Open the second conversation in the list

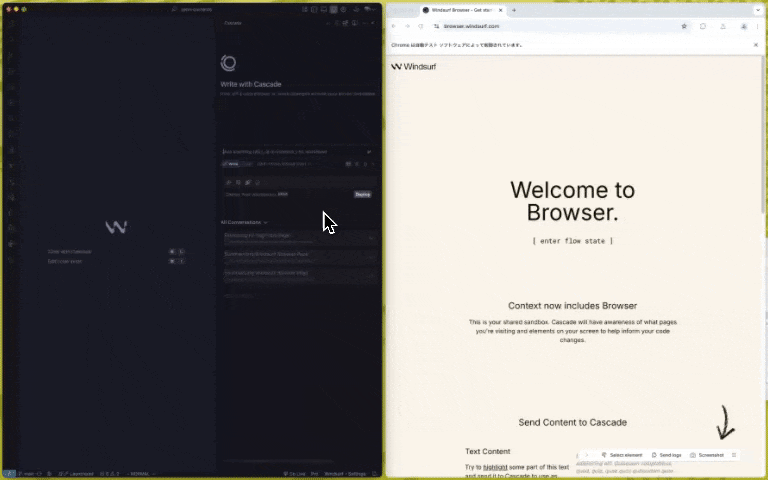click(x=299, y=256)
